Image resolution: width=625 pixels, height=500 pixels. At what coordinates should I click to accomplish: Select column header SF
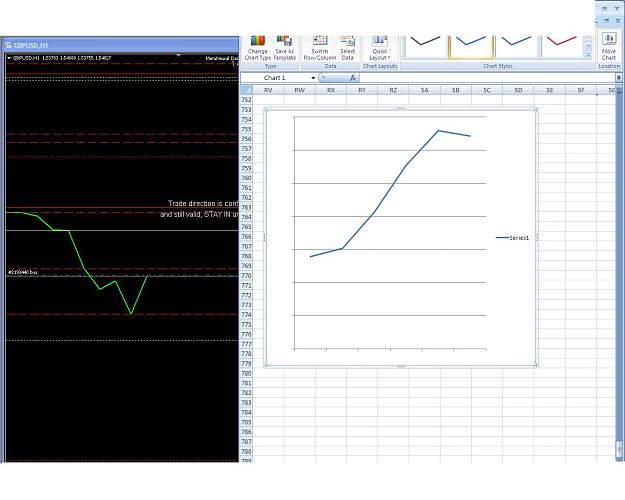581,91
